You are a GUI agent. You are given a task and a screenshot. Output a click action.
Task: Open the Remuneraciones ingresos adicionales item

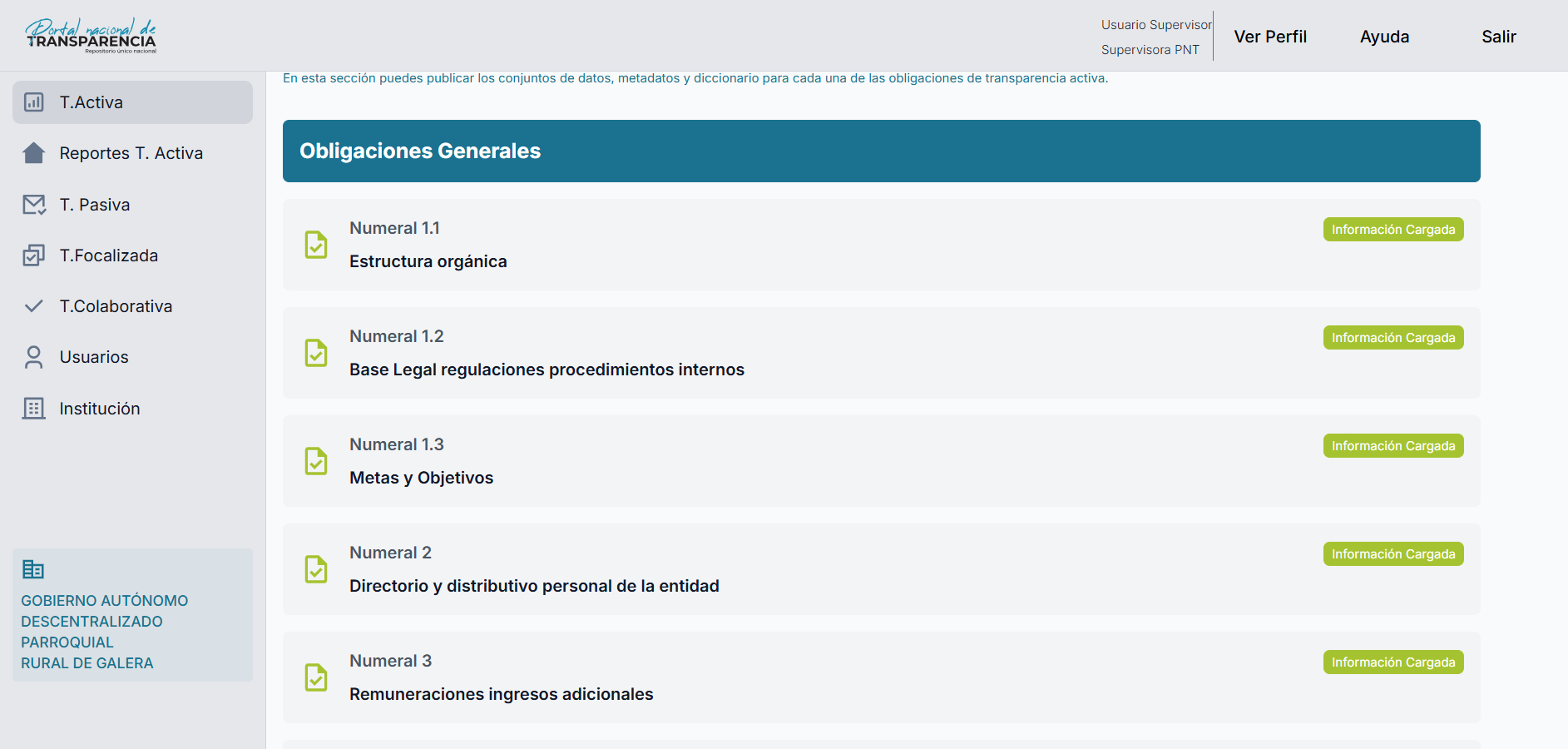[x=501, y=694]
